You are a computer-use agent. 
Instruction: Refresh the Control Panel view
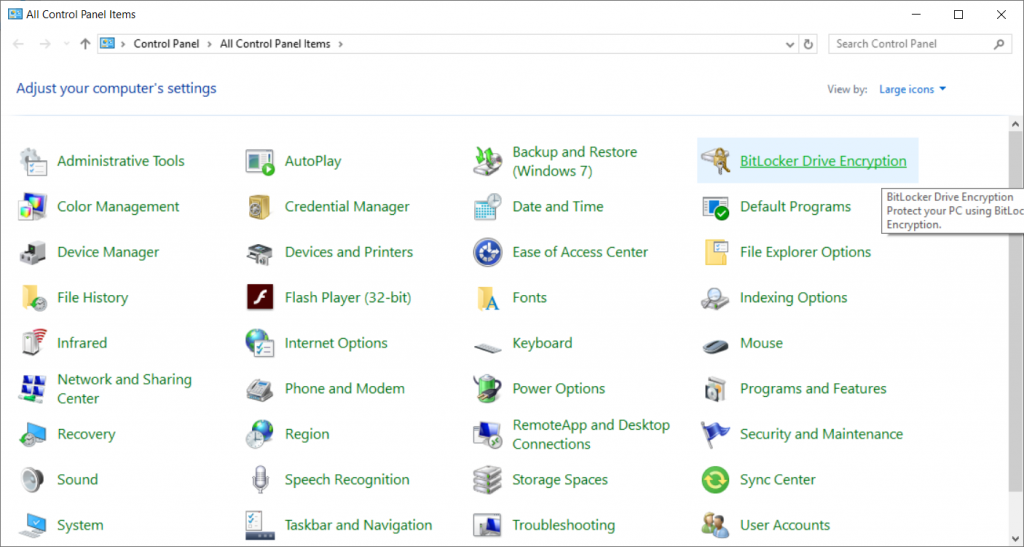point(808,44)
